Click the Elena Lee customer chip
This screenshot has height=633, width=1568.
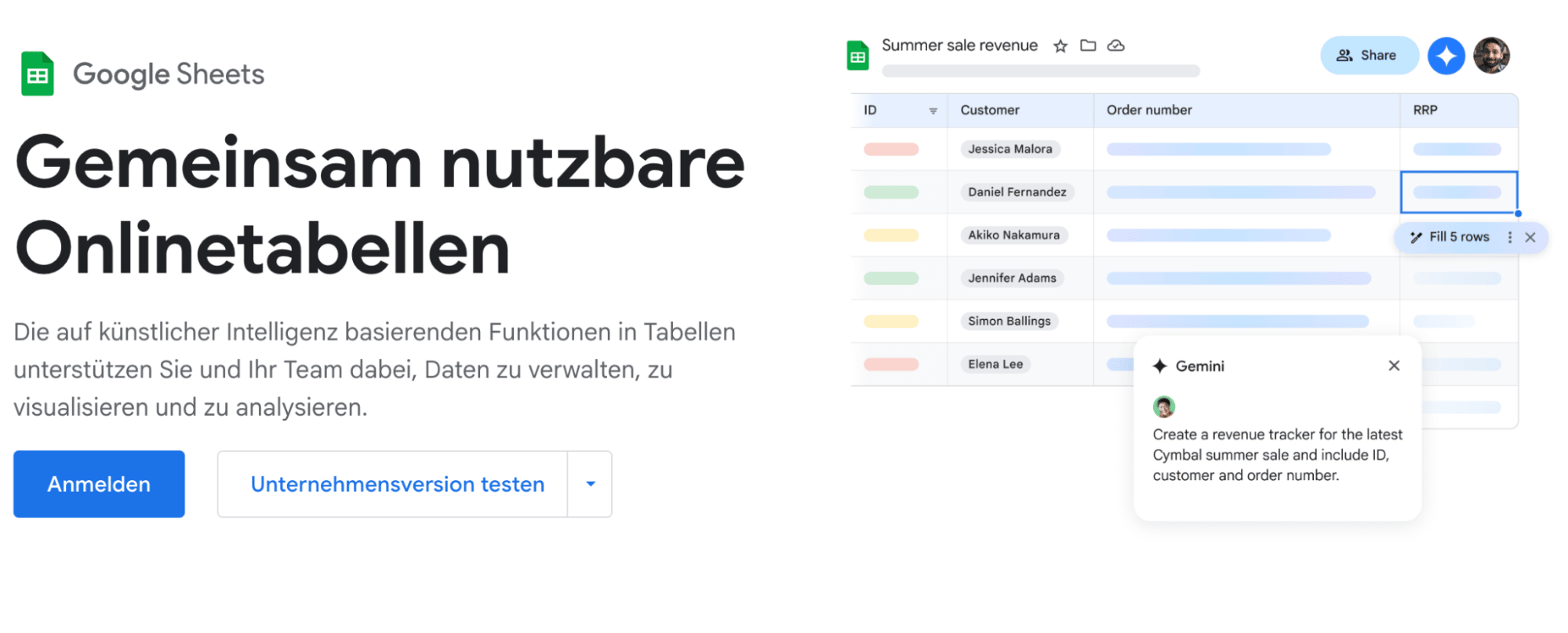click(995, 365)
